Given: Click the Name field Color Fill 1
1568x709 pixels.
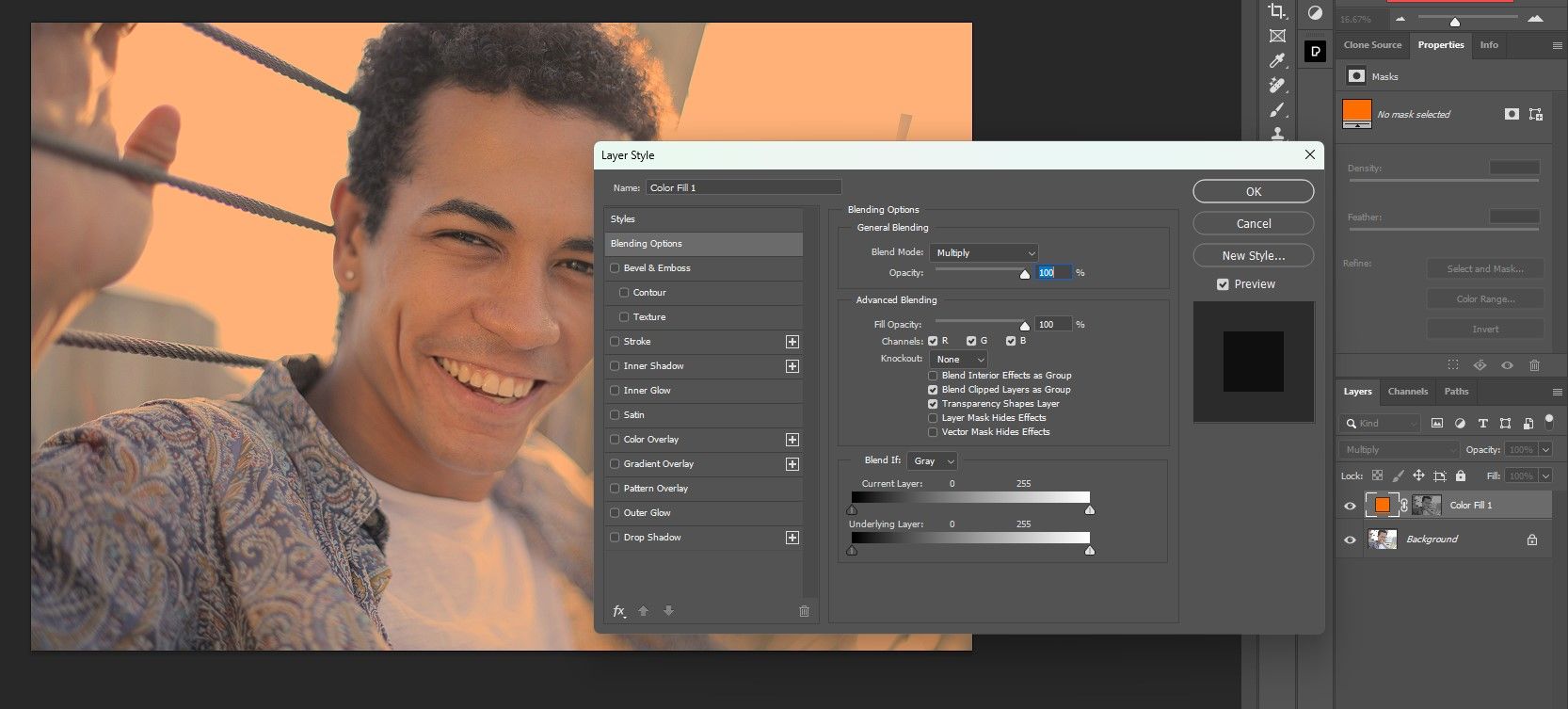Looking at the screenshot, I should (744, 187).
